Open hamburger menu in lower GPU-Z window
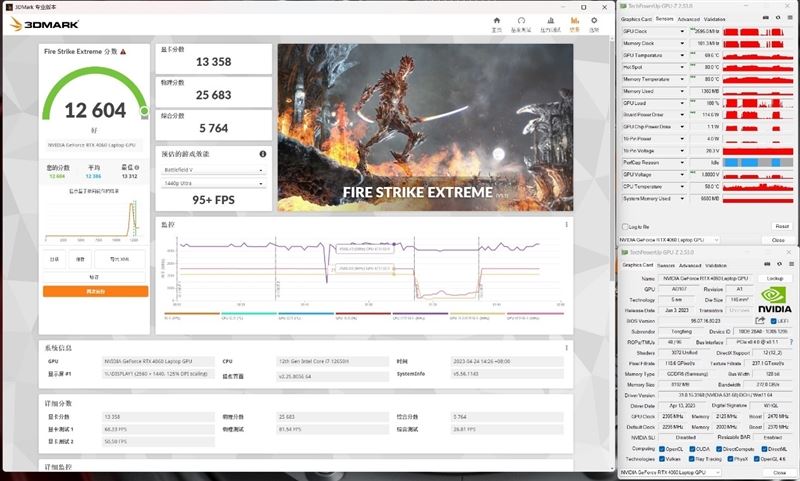Viewport: 800px width, 481px height. point(791,264)
